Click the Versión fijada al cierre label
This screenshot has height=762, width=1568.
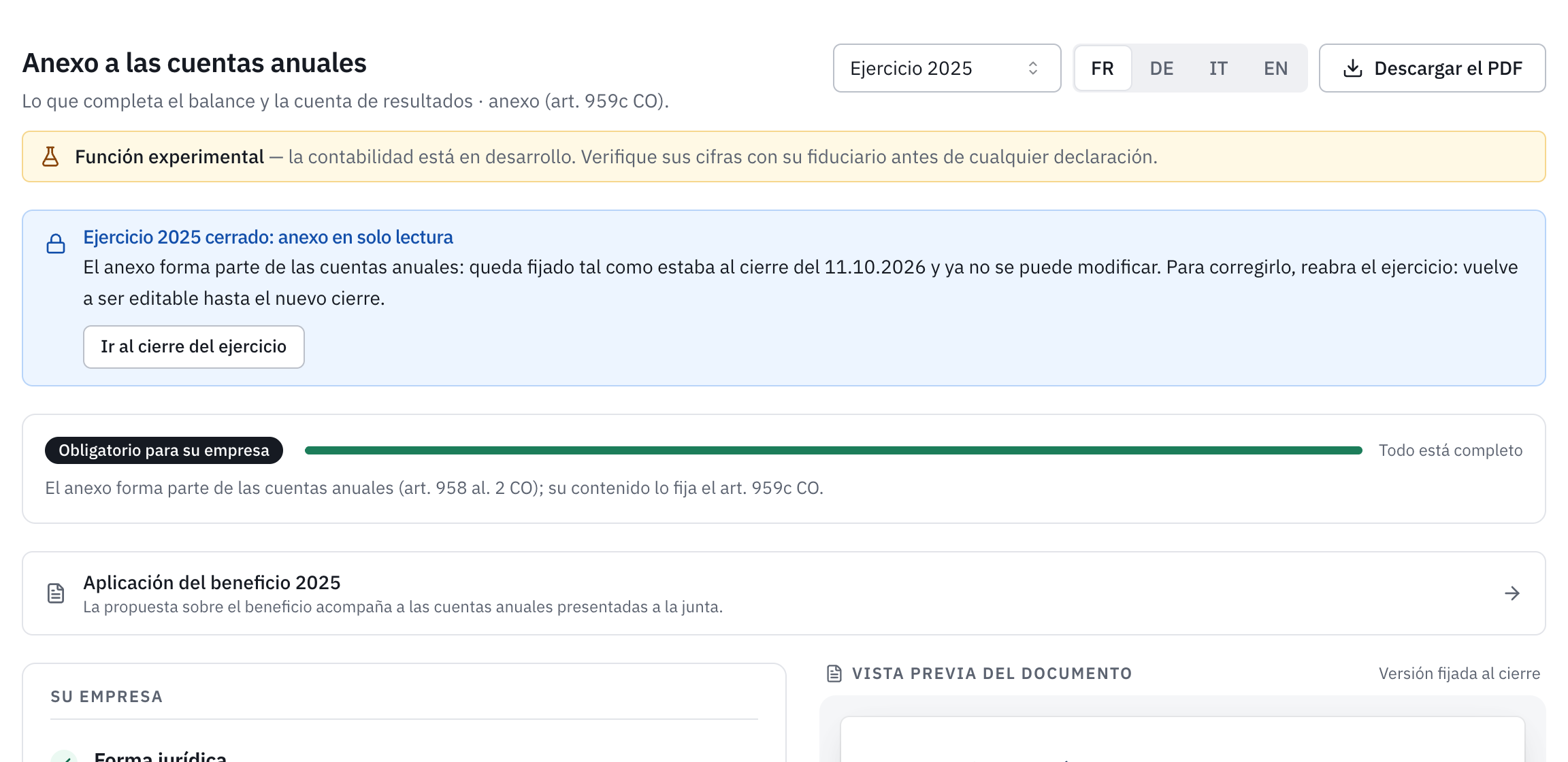coord(1460,674)
